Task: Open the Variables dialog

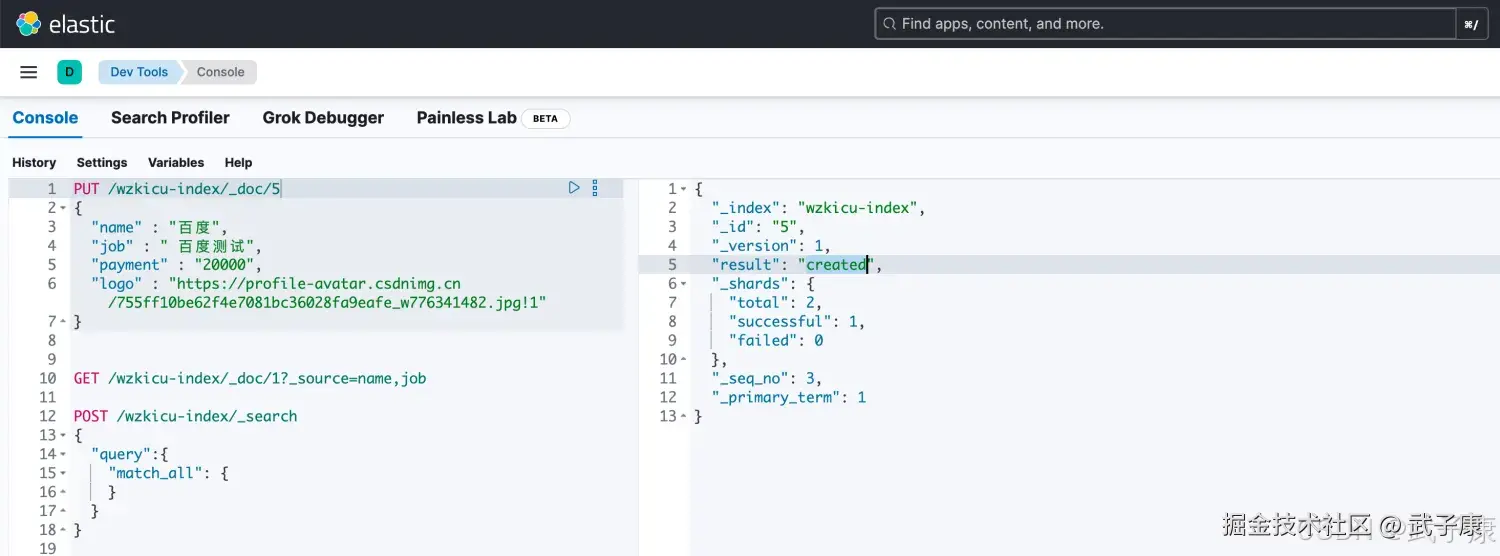Action: (x=176, y=162)
